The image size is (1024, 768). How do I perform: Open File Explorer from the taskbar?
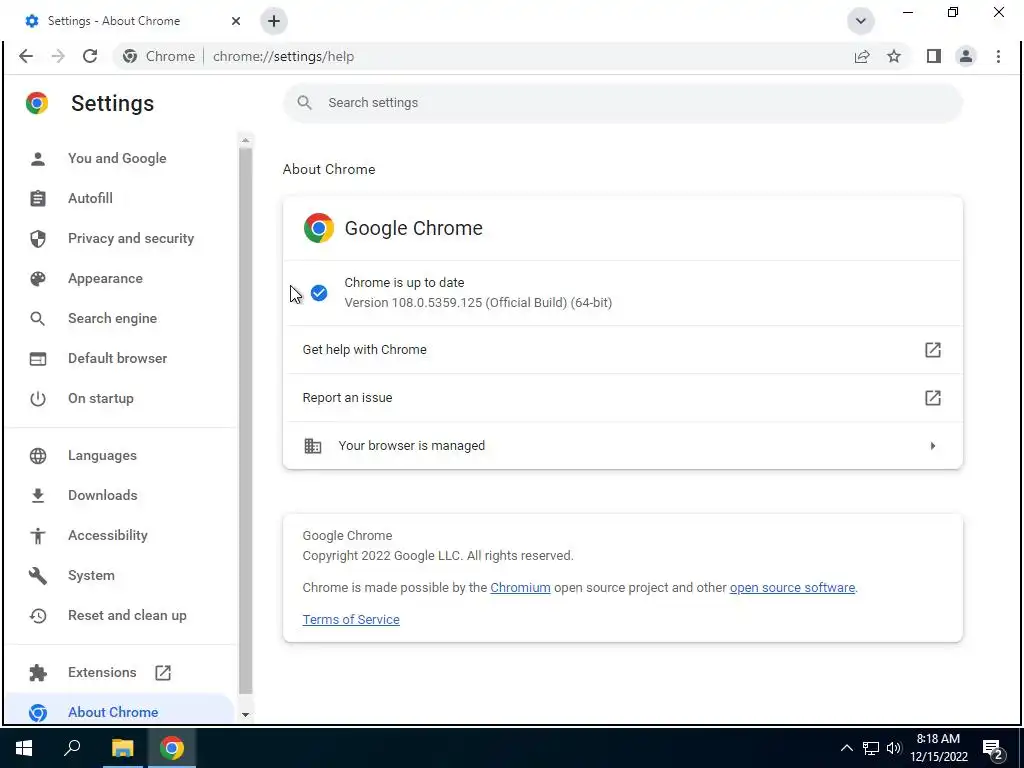point(122,748)
